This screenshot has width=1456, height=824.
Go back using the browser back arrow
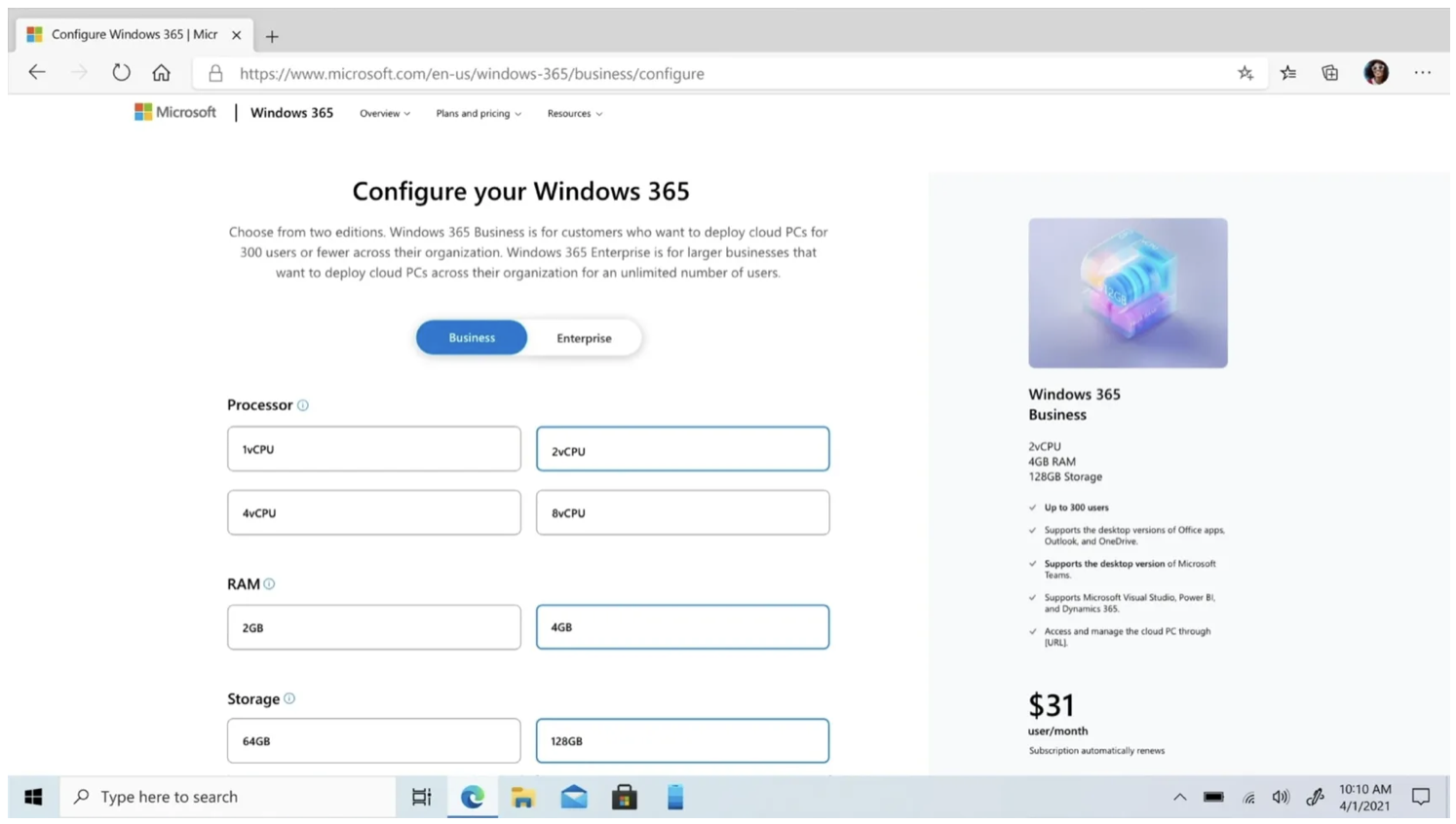[37, 72]
